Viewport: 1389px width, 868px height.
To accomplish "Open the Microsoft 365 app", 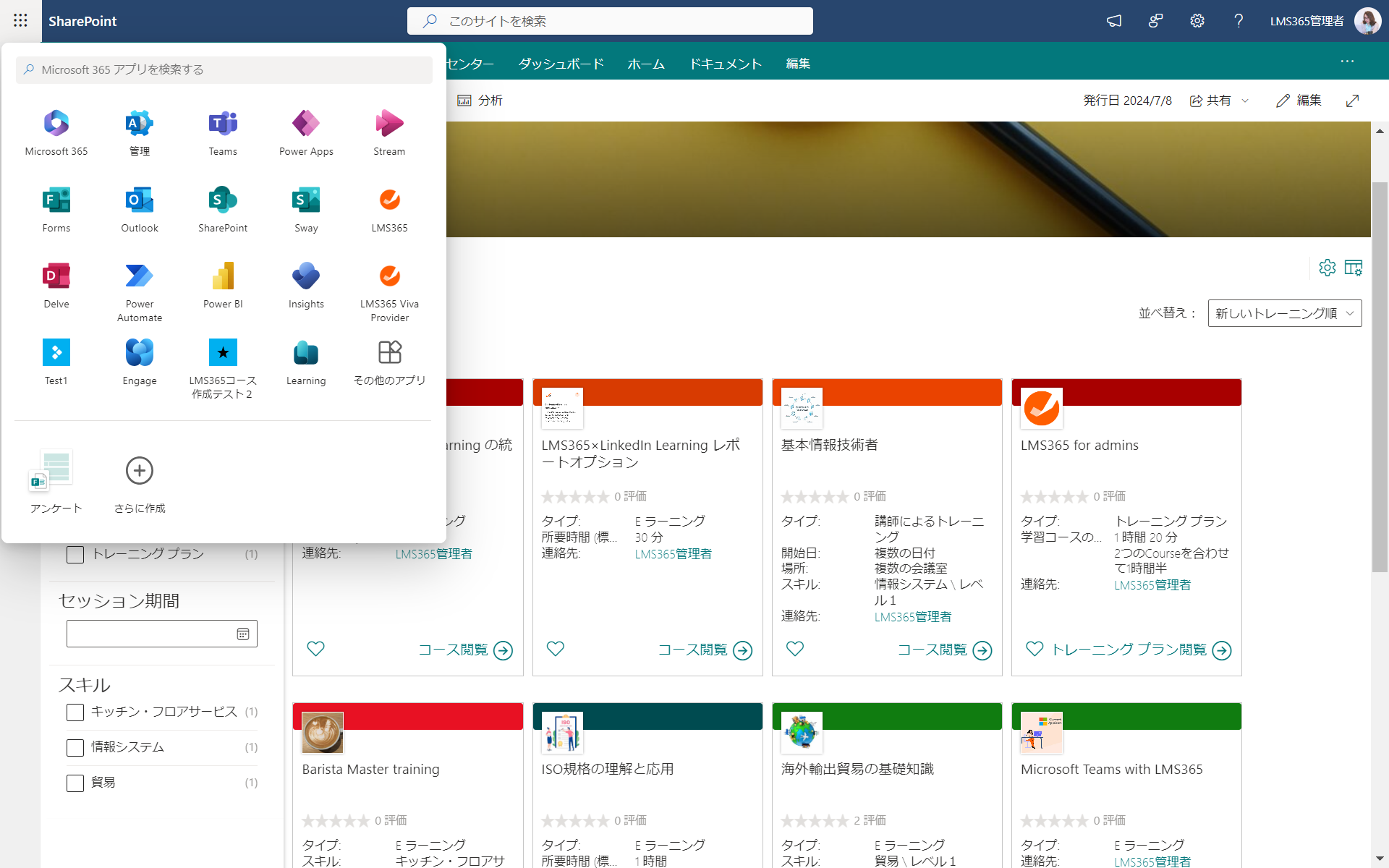I will (x=56, y=132).
